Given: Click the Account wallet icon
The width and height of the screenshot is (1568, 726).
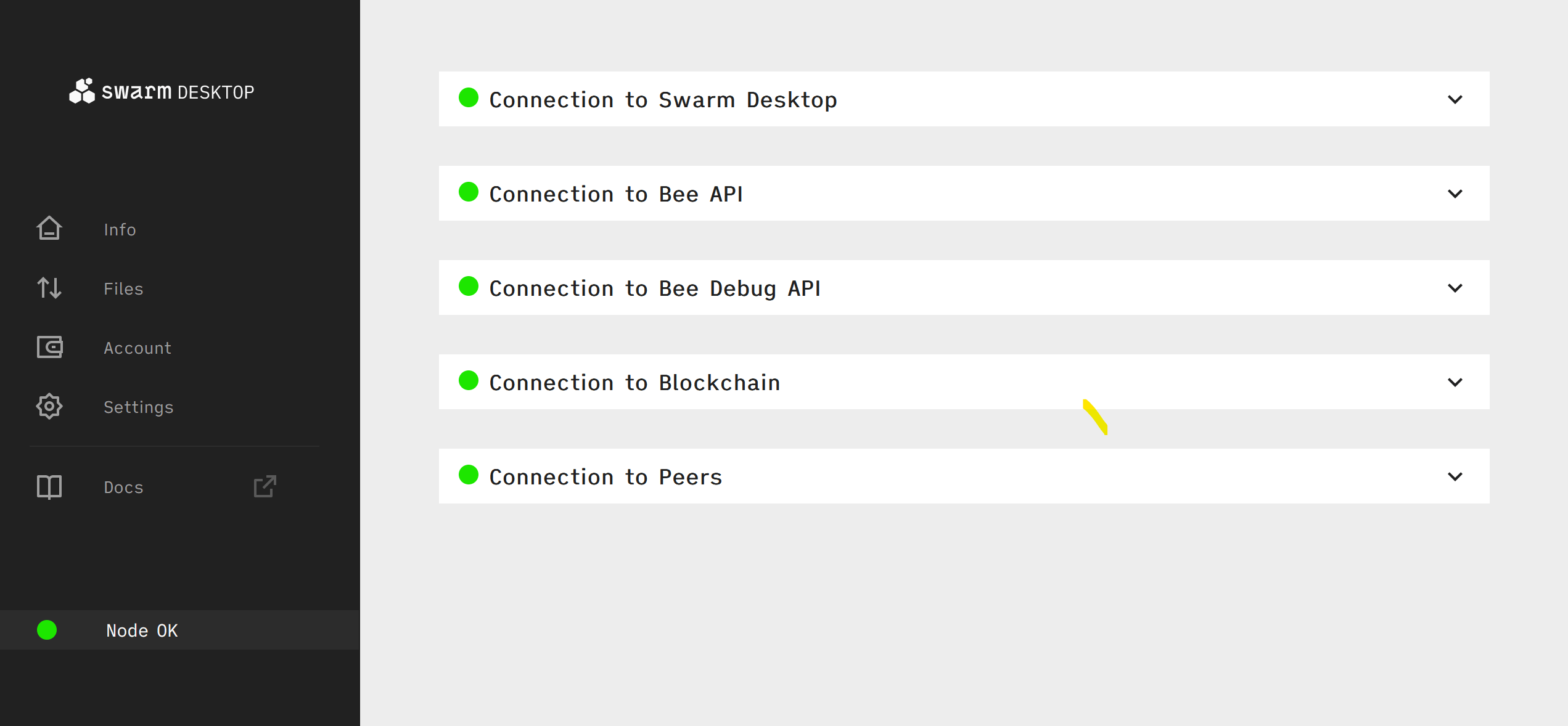Looking at the screenshot, I should coord(49,347).
